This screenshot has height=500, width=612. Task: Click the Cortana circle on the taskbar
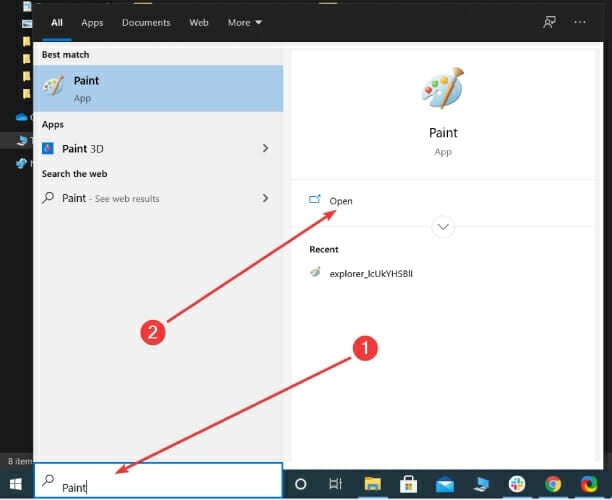(x=301, y=484)
